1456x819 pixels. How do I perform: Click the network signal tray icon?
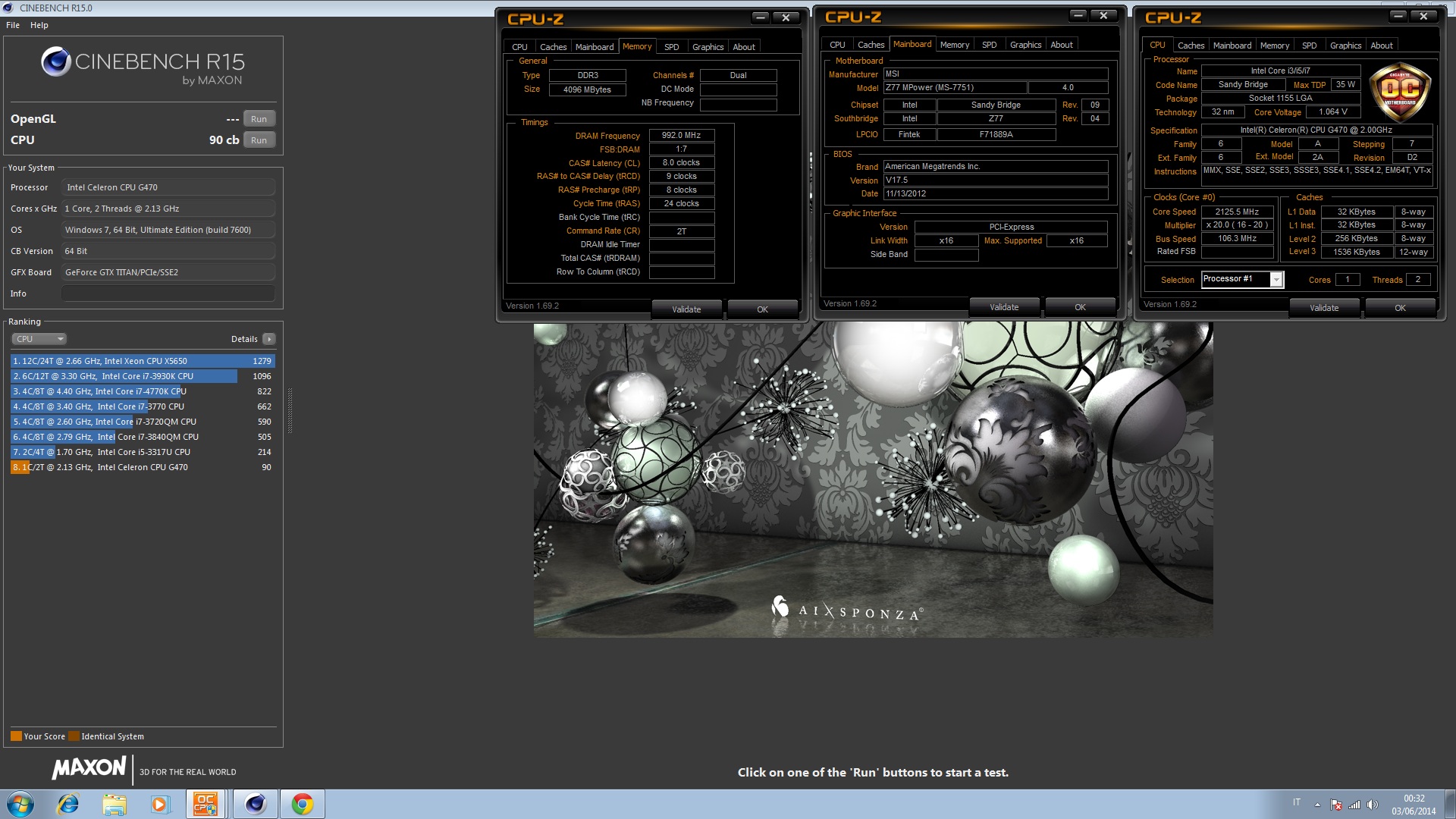(1354, 805)
